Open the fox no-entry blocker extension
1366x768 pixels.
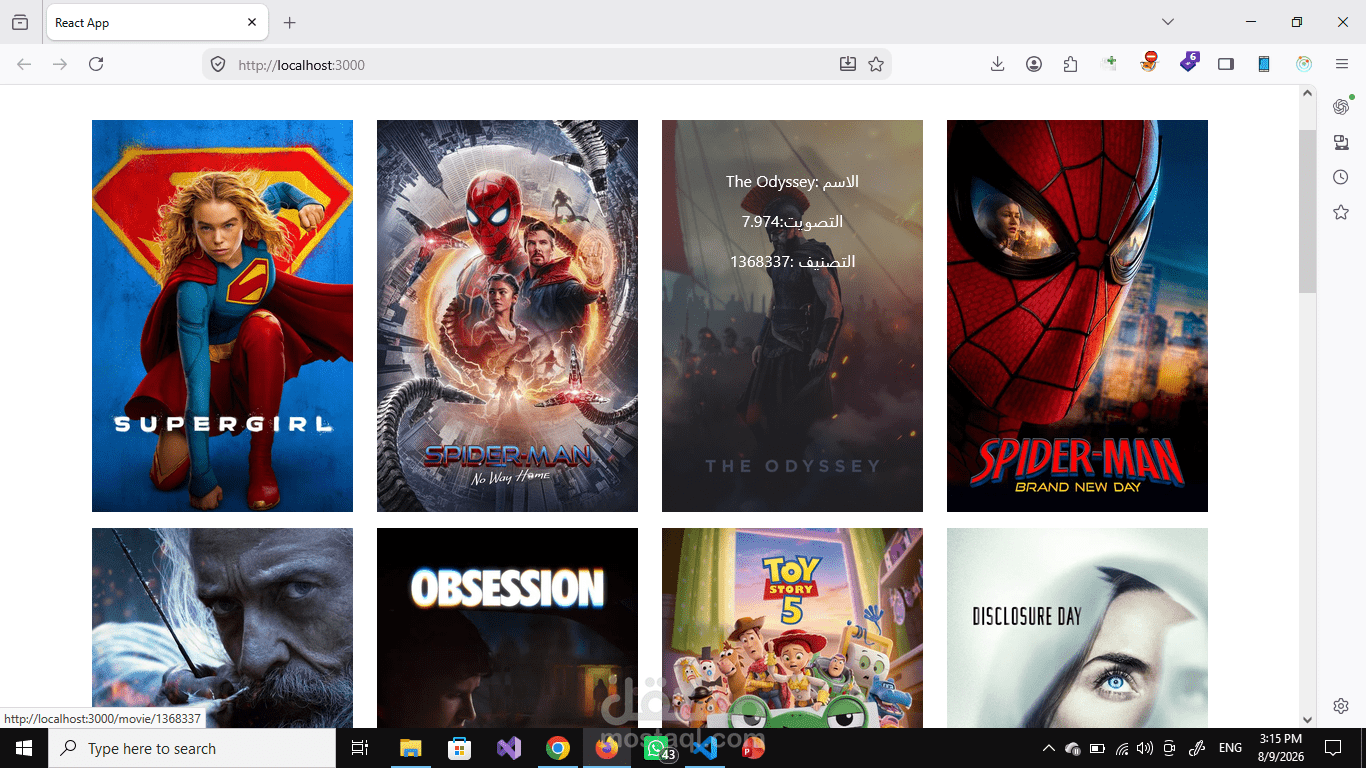[x=1149, y=63]
